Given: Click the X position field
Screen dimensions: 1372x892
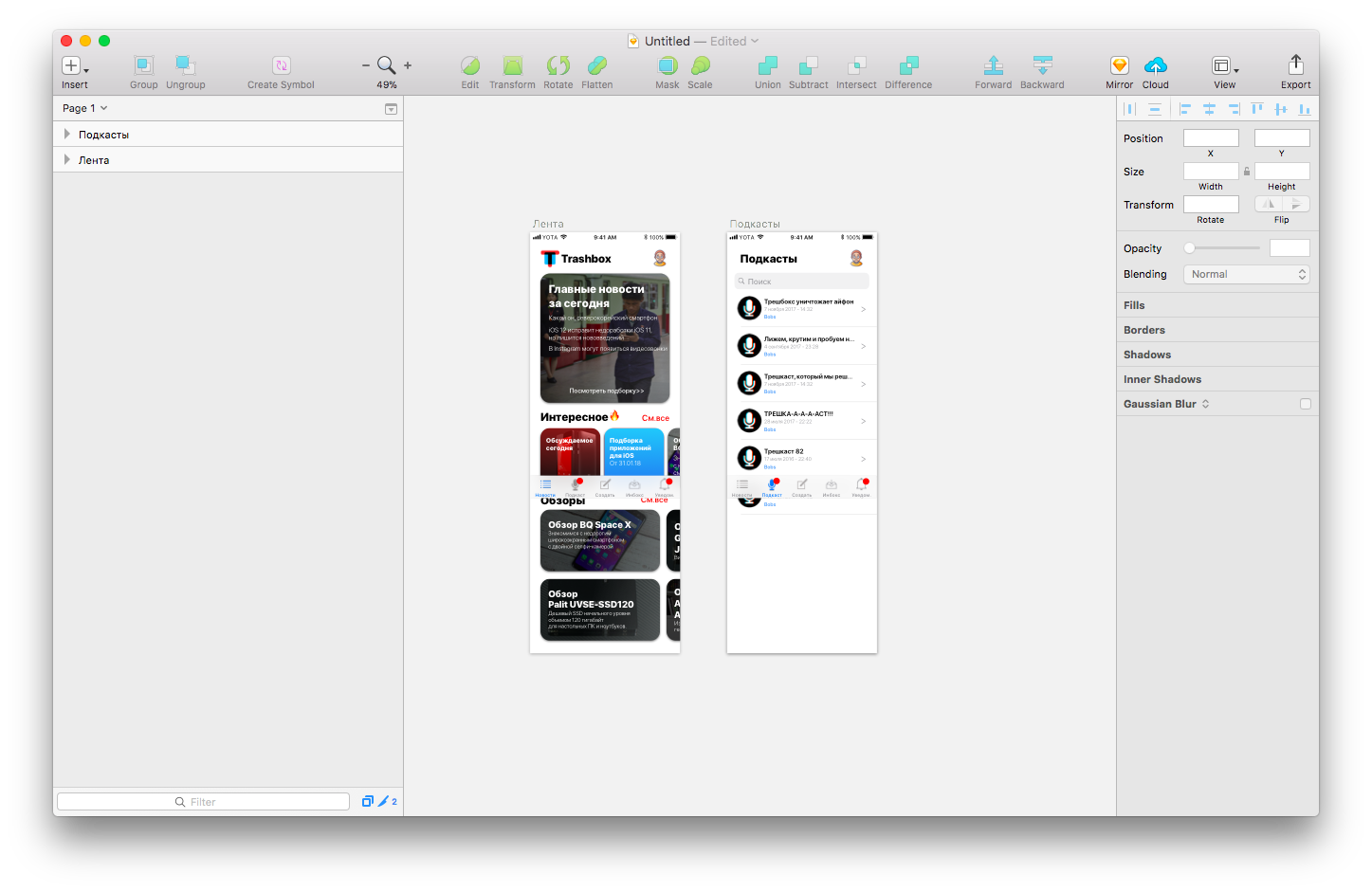Looking at the screenshot, I should pos(1211,138).
